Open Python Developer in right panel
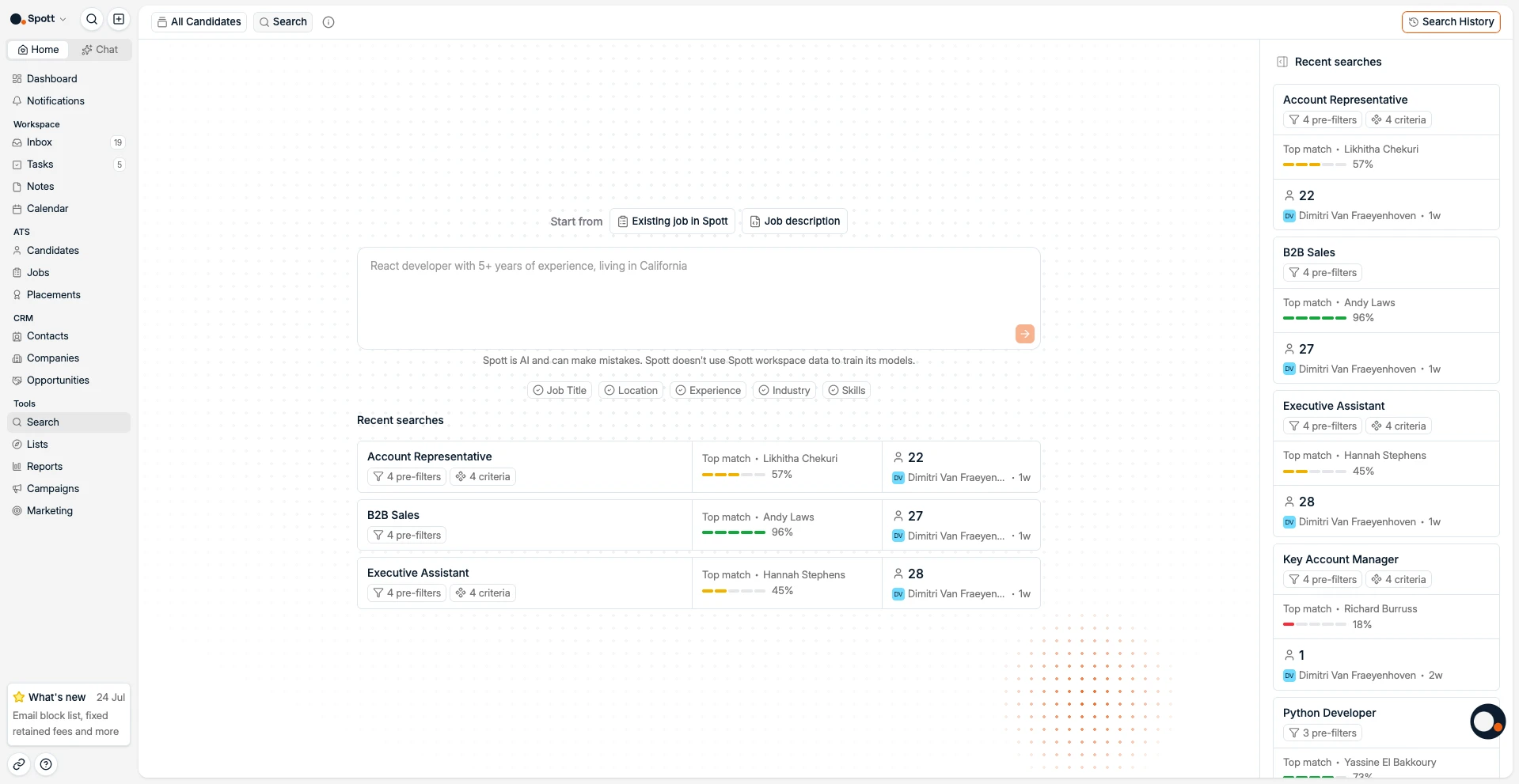 pyautogui.click(x=1329, y=713)
